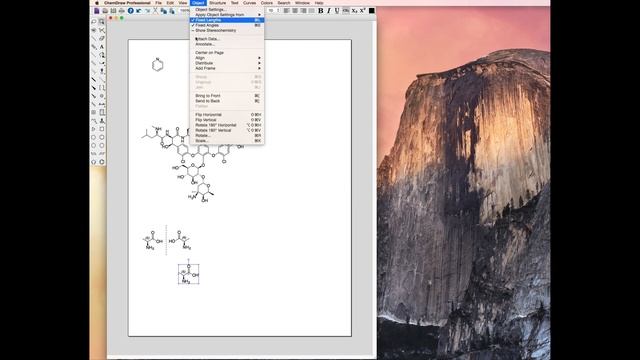Apply Subscript formatting button
Viewport: 640px width, 360px height.
[354, 11]
